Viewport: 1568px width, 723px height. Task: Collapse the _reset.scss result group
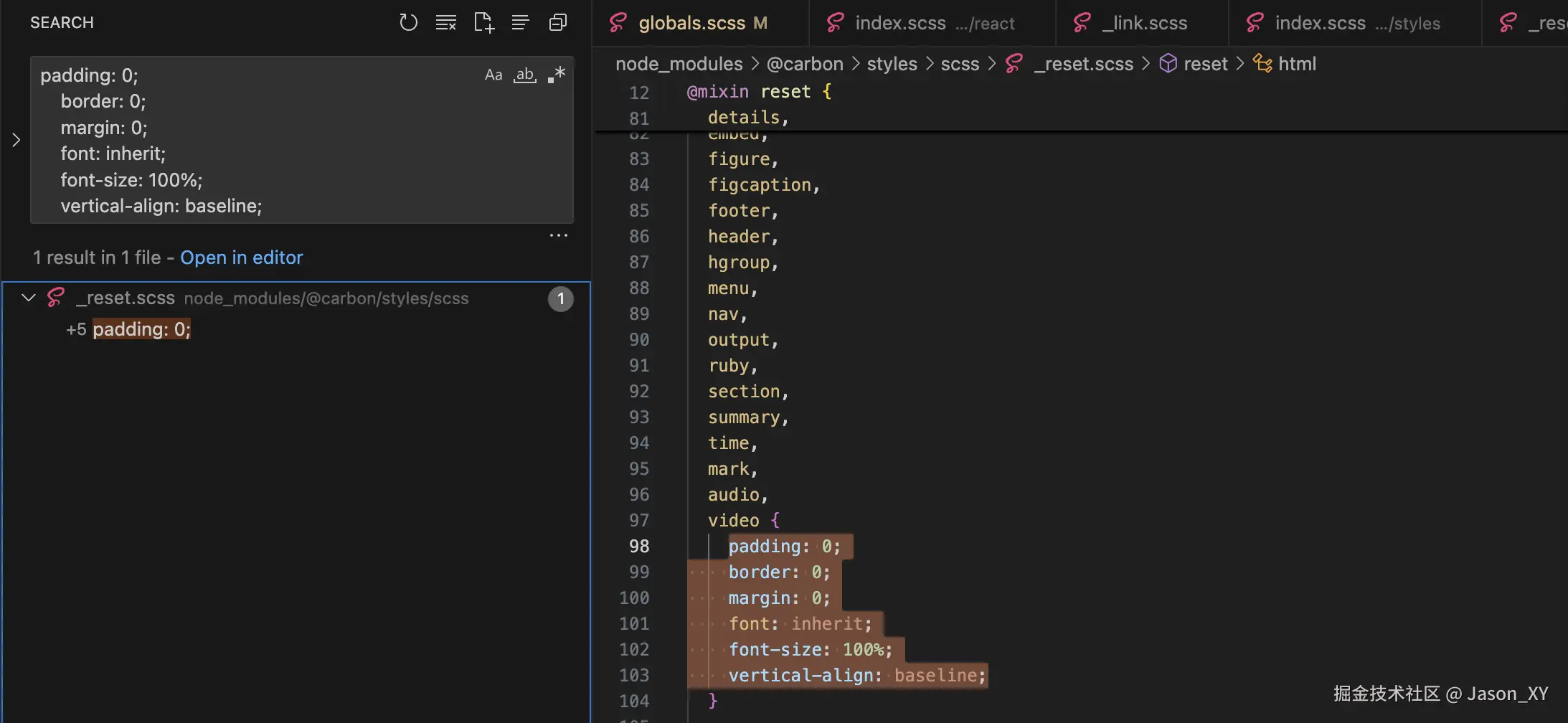27,298
